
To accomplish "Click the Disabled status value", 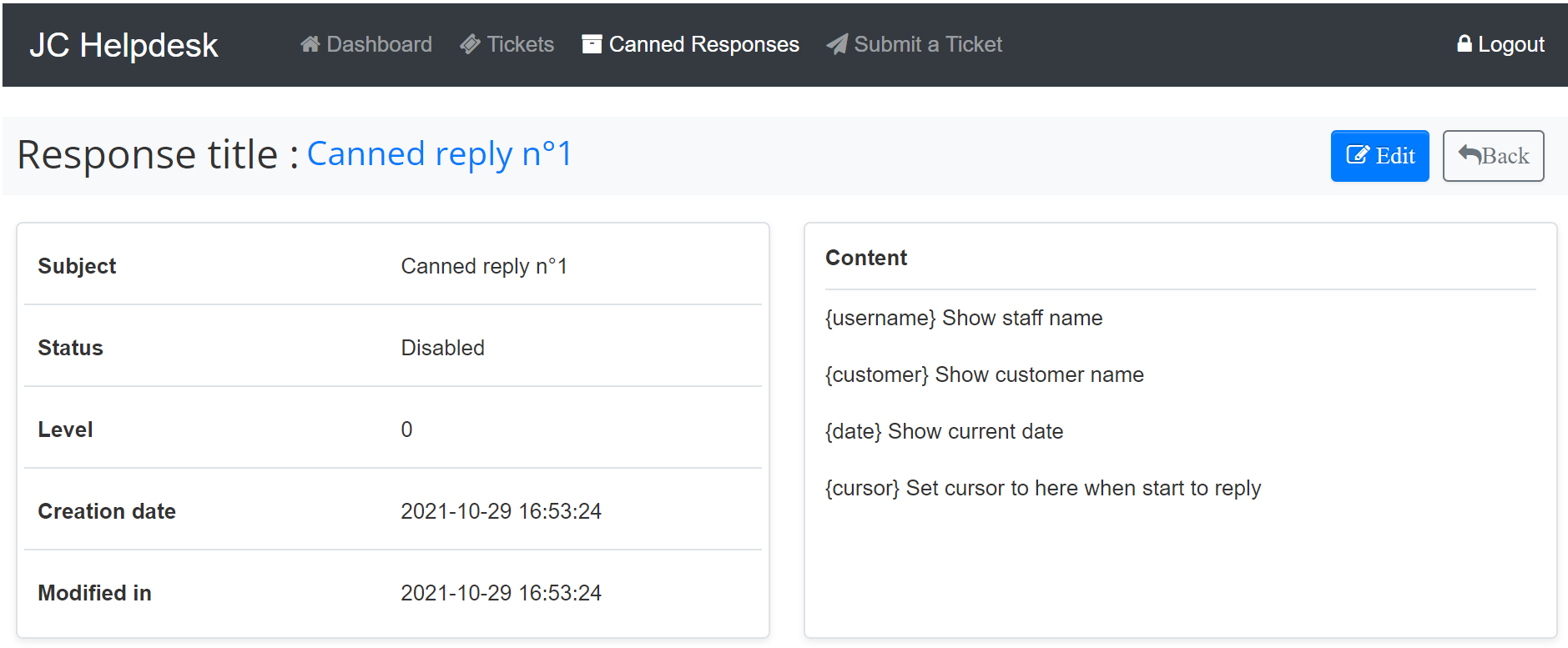I will (x=442, y=348).
